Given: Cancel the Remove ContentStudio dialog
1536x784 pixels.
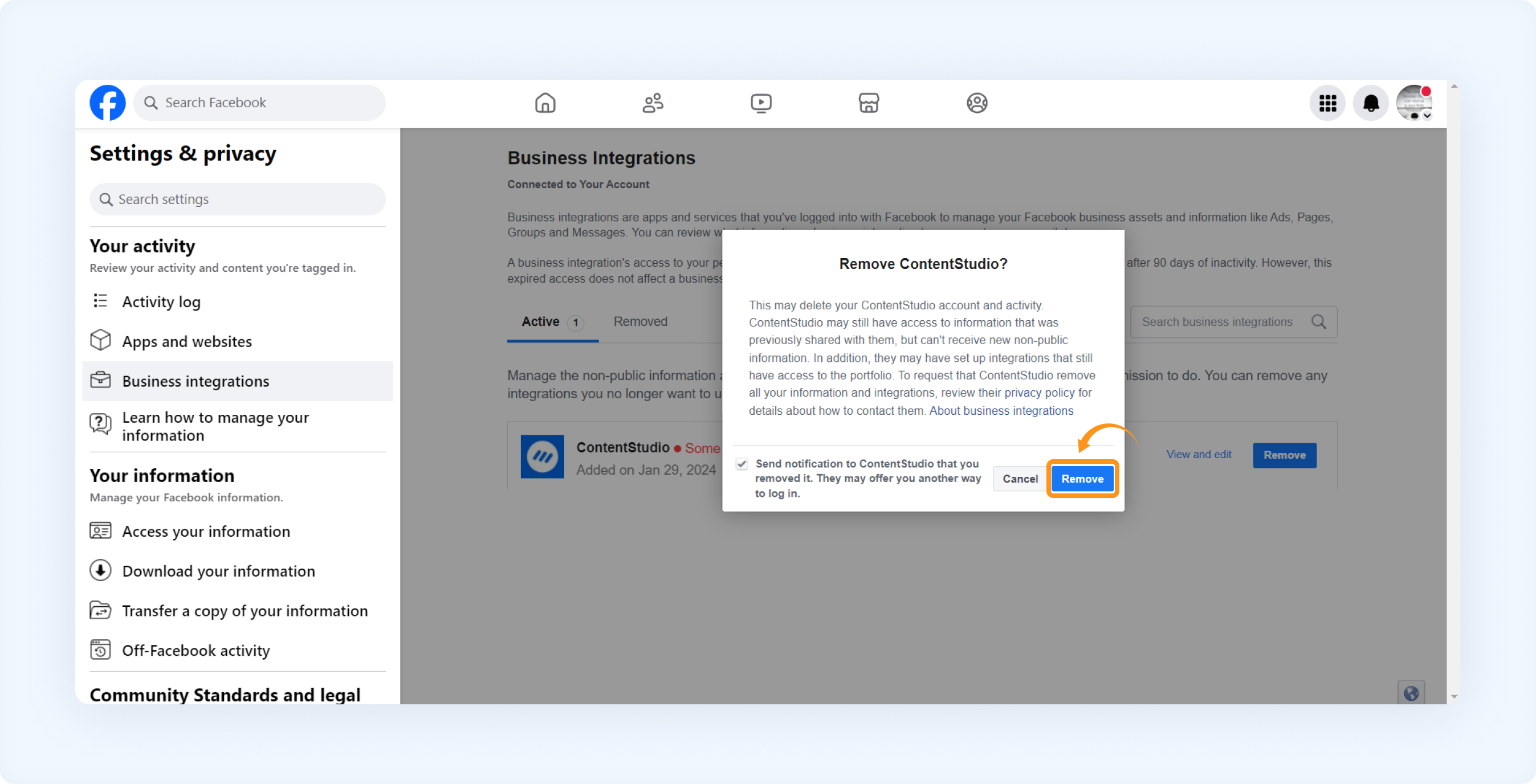Looking at the screenshot, I should point(1020,479).
